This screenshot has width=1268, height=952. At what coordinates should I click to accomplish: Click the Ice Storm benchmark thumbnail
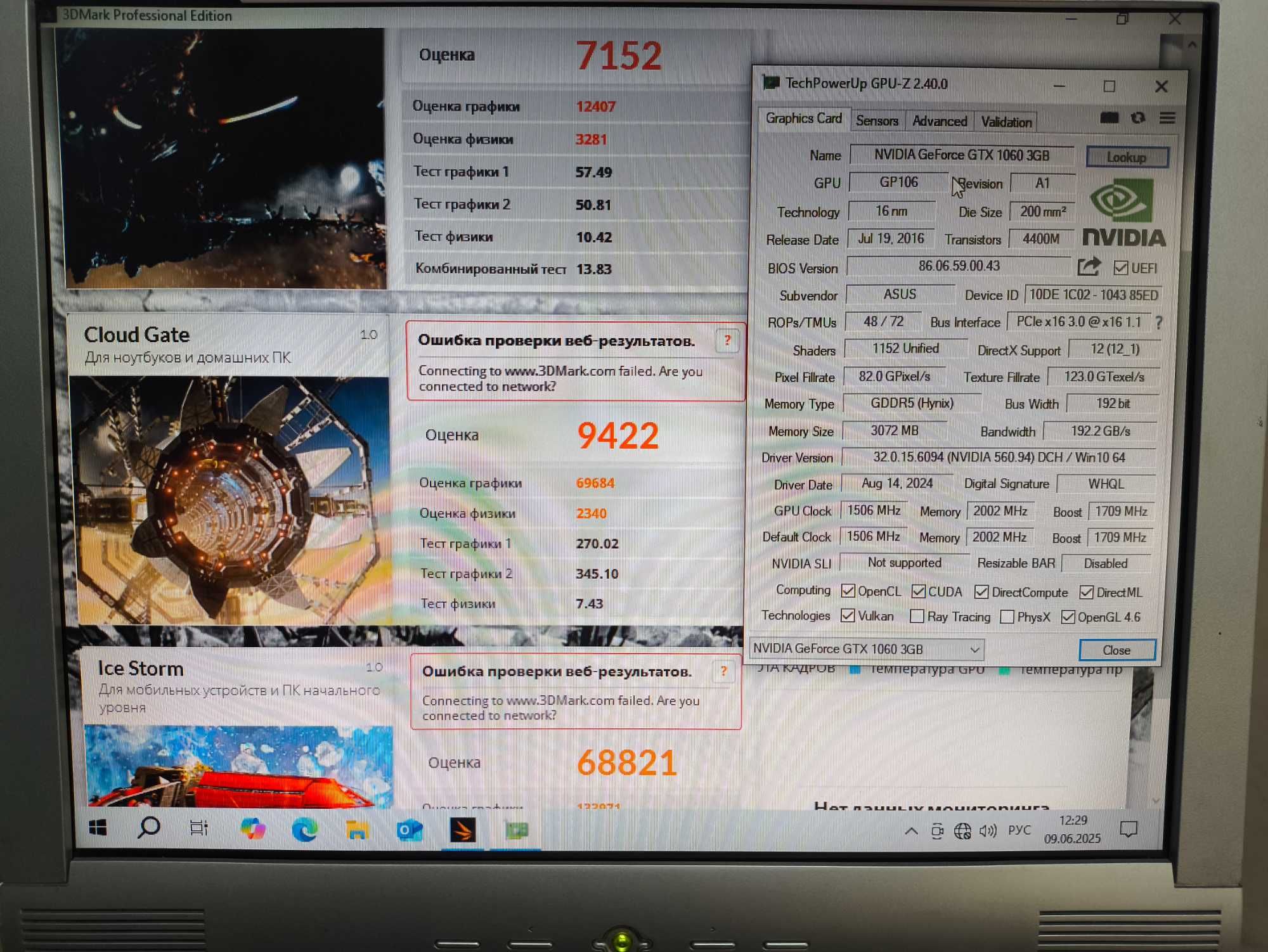click(x=238, y=766)
